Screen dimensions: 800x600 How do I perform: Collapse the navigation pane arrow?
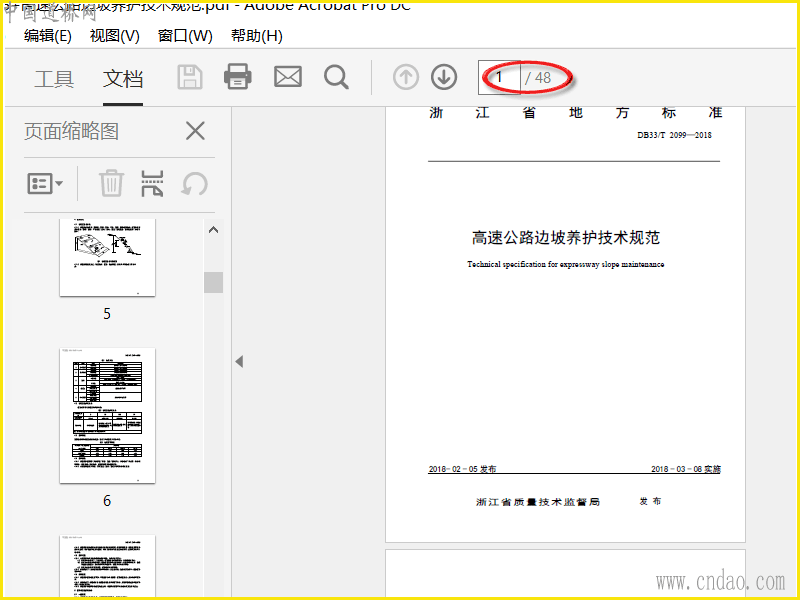click(239, 361)
